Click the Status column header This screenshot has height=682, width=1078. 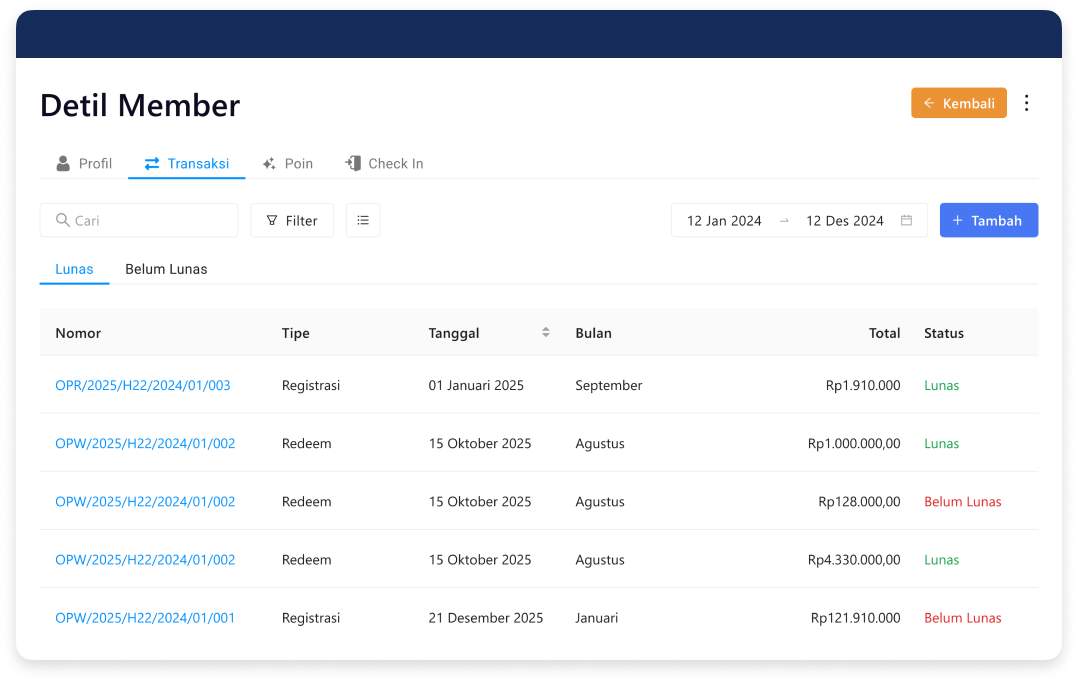tap(944, 333)
